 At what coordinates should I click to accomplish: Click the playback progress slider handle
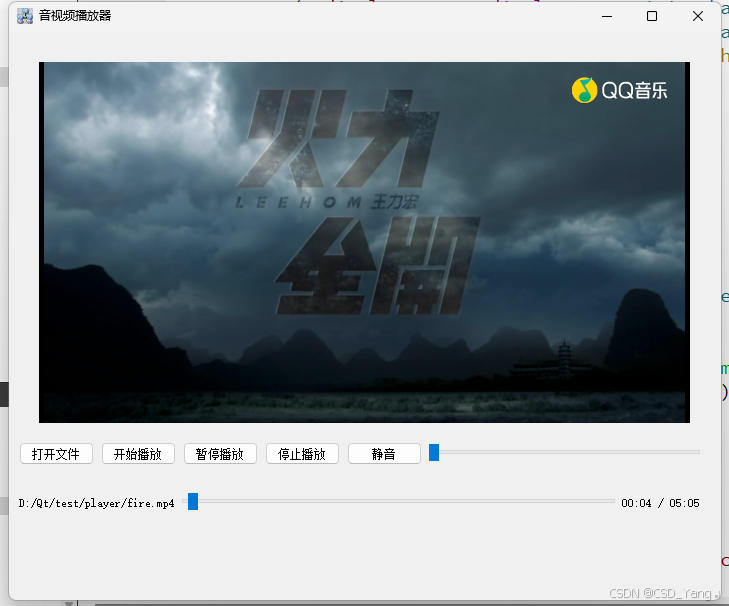tap(193, 501)
